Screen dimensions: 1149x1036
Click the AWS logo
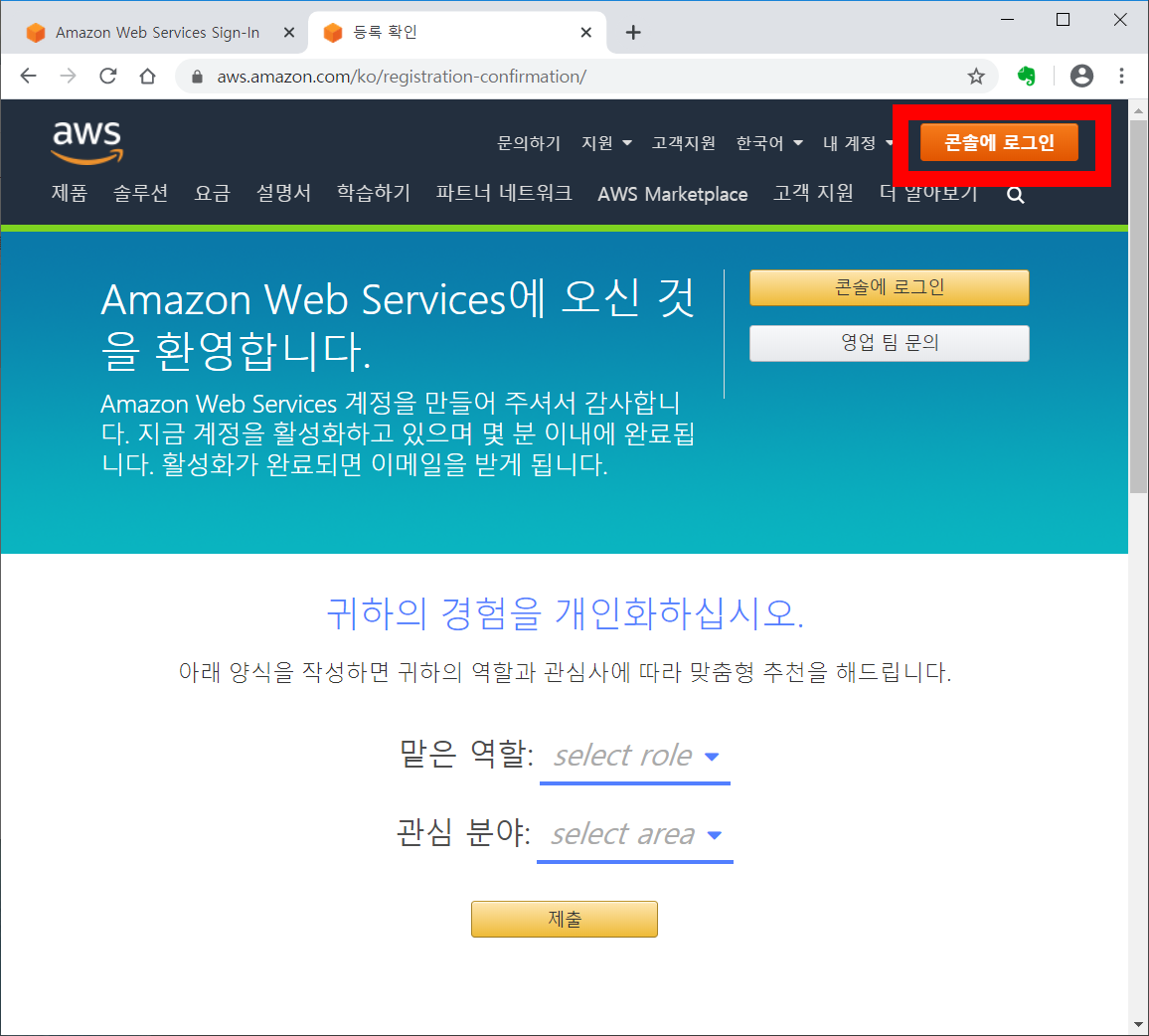(x=87, y=142)
